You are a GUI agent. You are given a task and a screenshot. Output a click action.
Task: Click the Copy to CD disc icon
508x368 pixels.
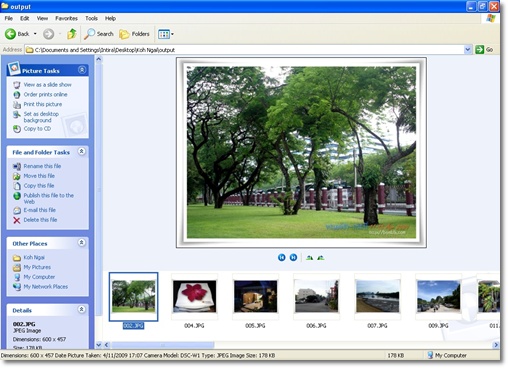17,129
